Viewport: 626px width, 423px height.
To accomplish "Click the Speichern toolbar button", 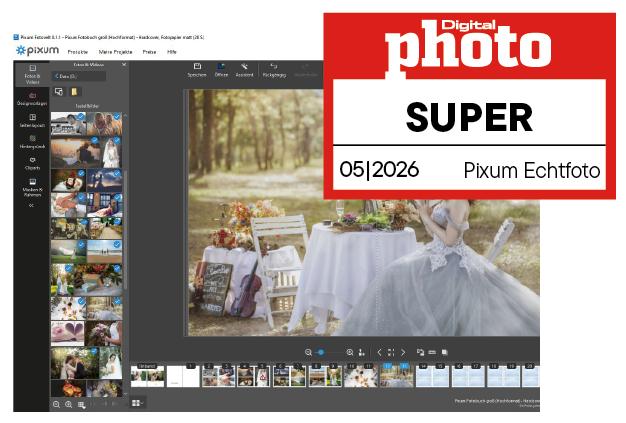I will point(197,70).
